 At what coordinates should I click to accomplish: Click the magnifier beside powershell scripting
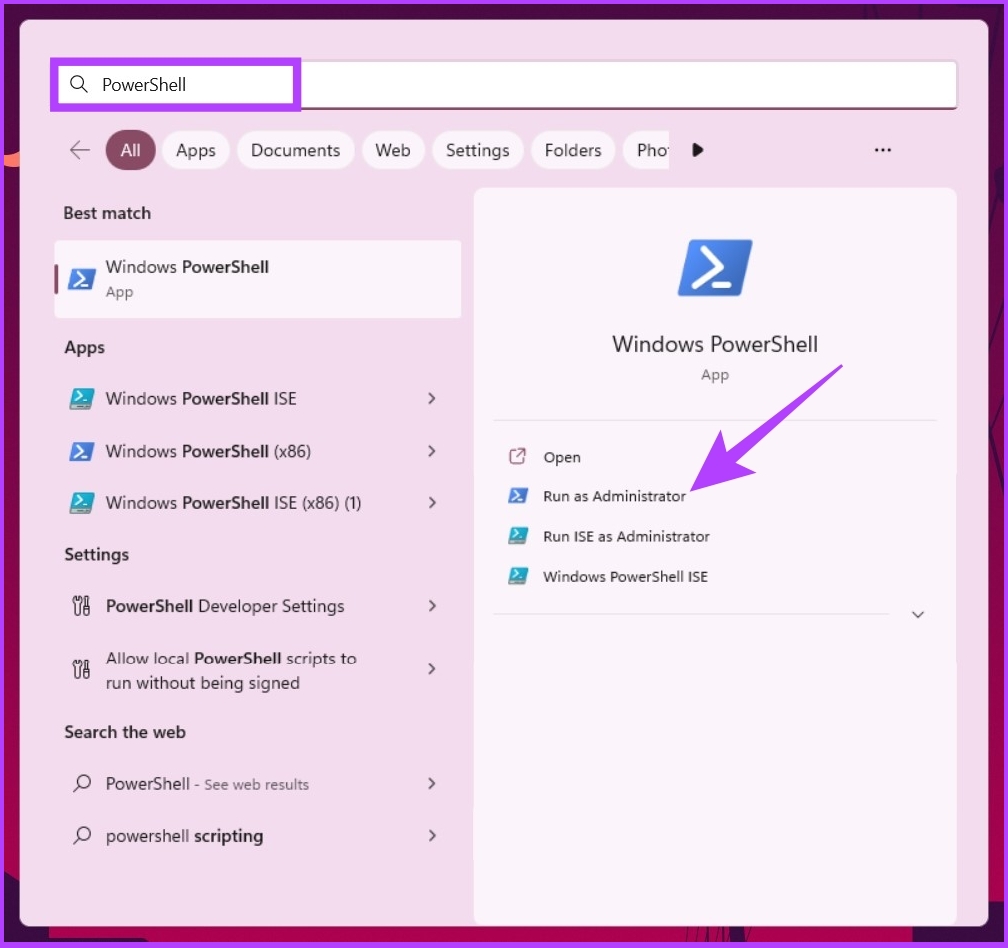[82, 835]
